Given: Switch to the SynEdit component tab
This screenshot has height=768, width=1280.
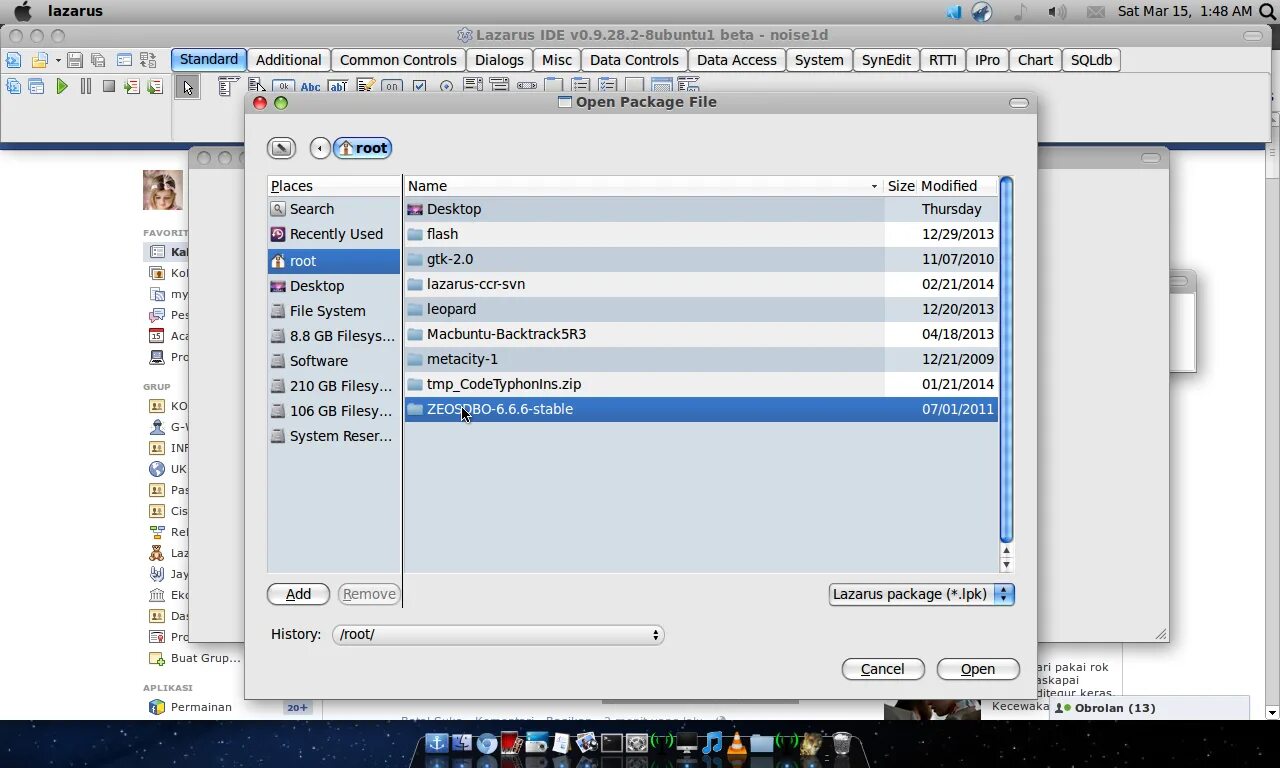Looking at the screenshot, I should click(886, 60).
